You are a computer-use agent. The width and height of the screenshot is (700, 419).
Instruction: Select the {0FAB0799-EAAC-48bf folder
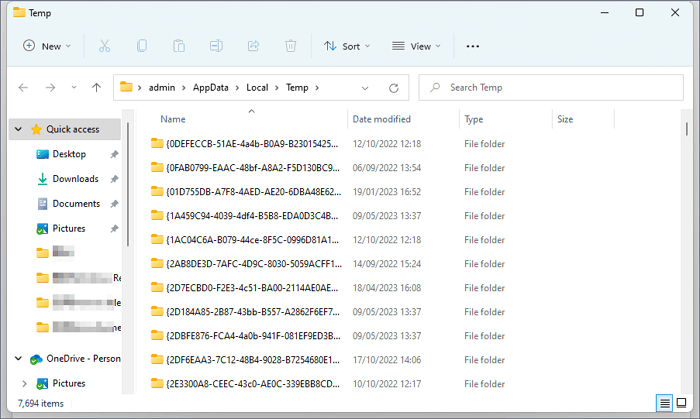point(253,168)
